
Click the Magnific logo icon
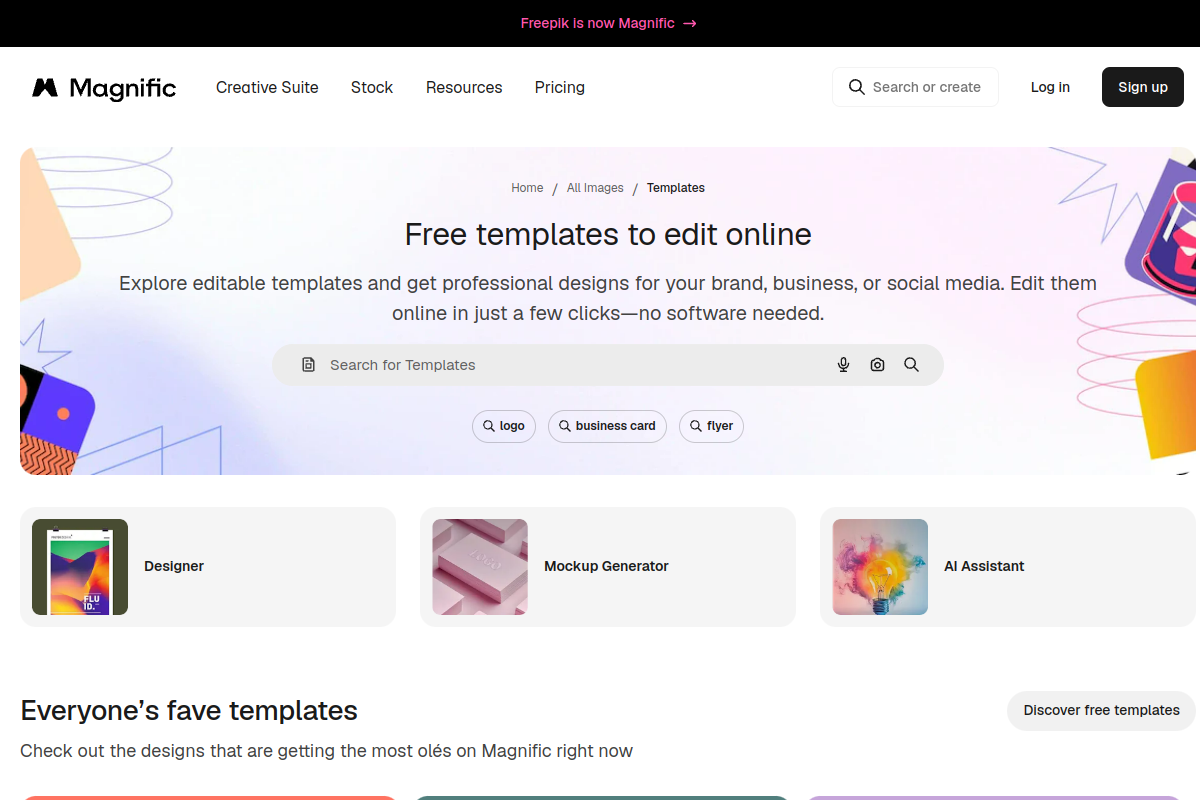(x=45, y=88)
